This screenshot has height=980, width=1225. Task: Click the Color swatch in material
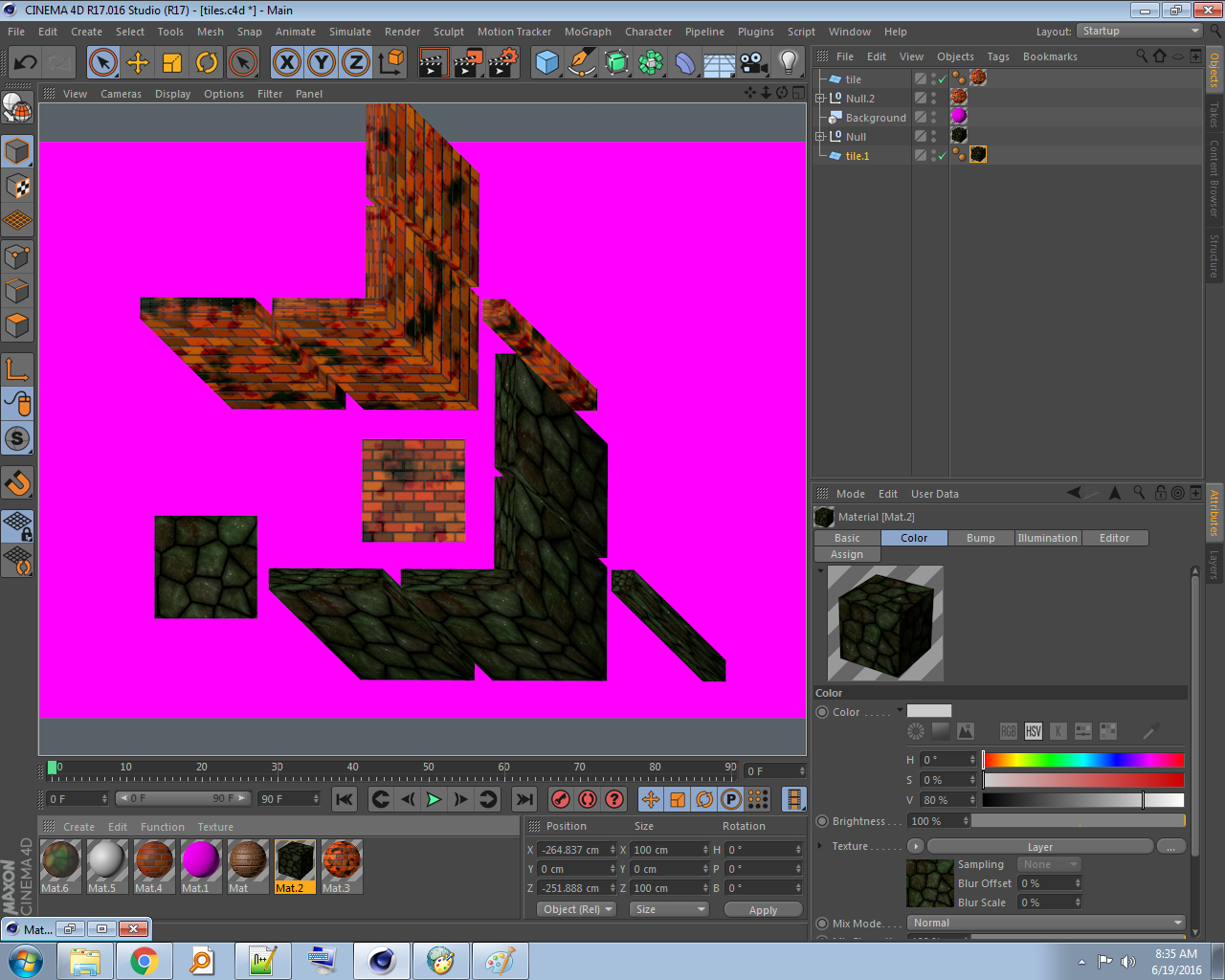[929, 711]
